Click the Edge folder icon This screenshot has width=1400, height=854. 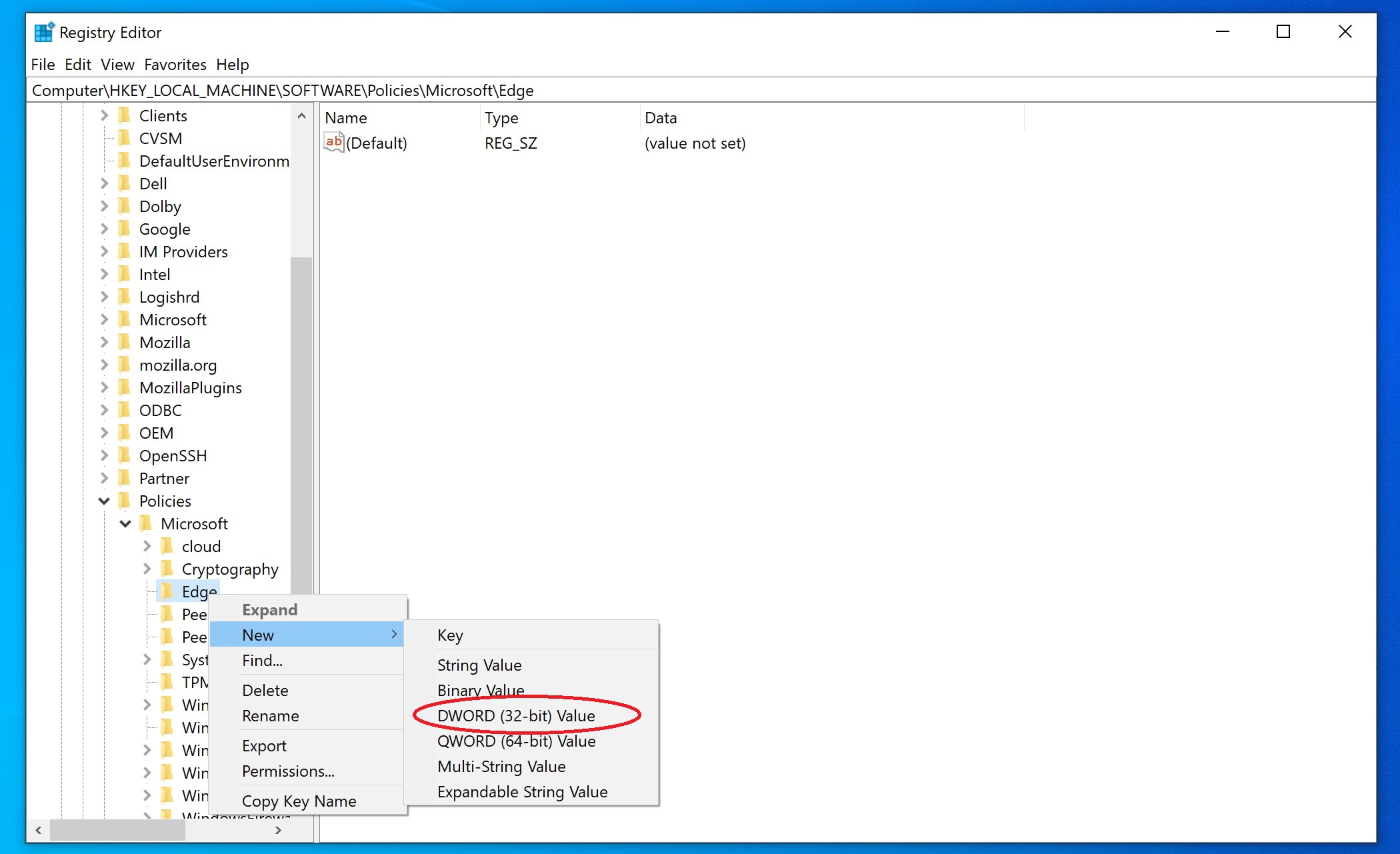167,591
